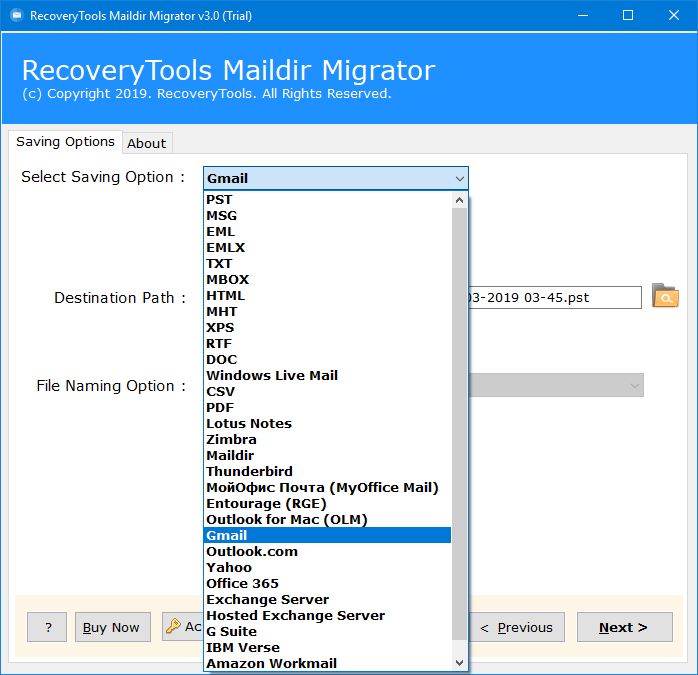Click the key icon on the Activate button
The width and height of the screenshot is (698, 675).
tap(173, 626)
